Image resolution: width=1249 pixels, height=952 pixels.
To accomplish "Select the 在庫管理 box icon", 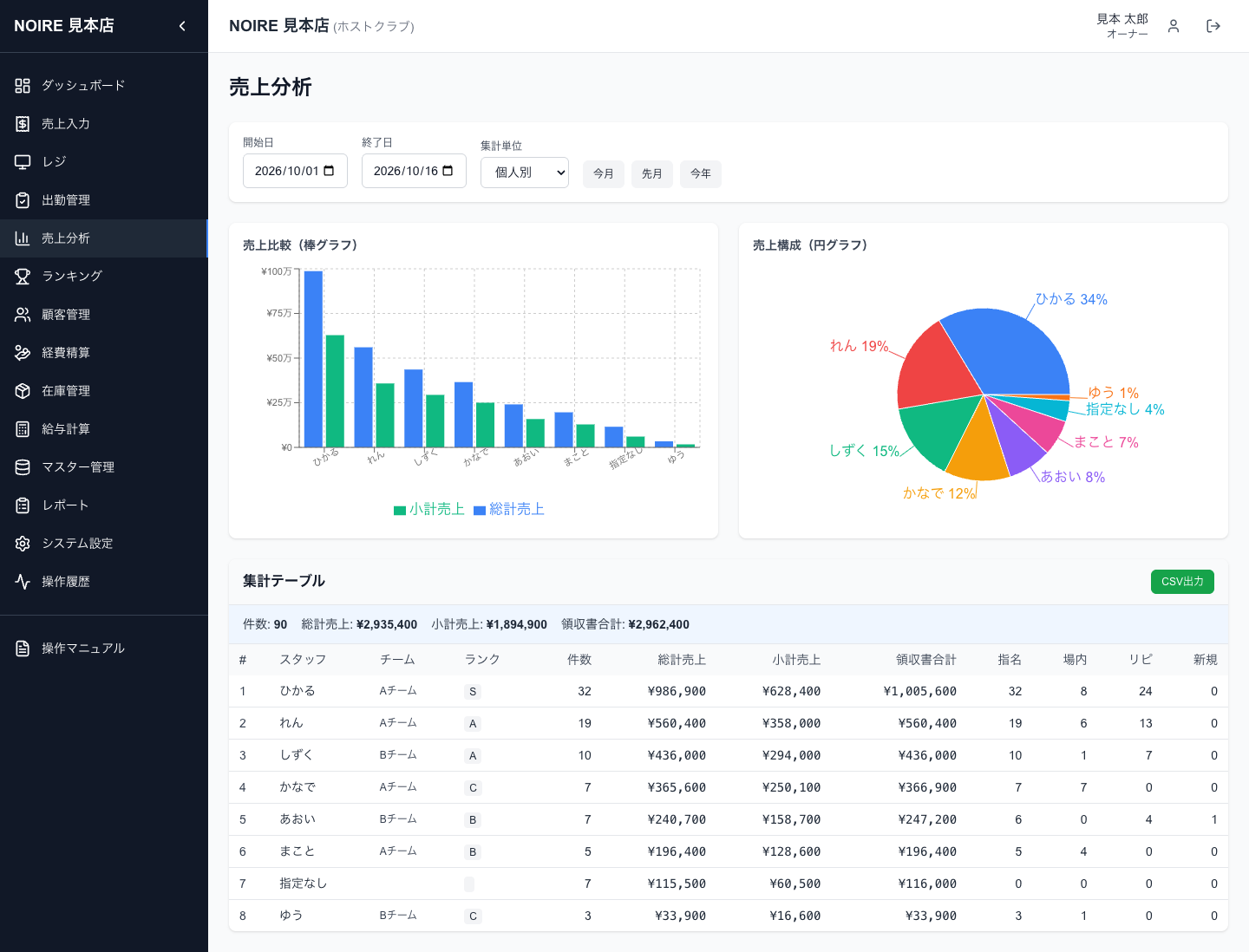I will 23,391.
